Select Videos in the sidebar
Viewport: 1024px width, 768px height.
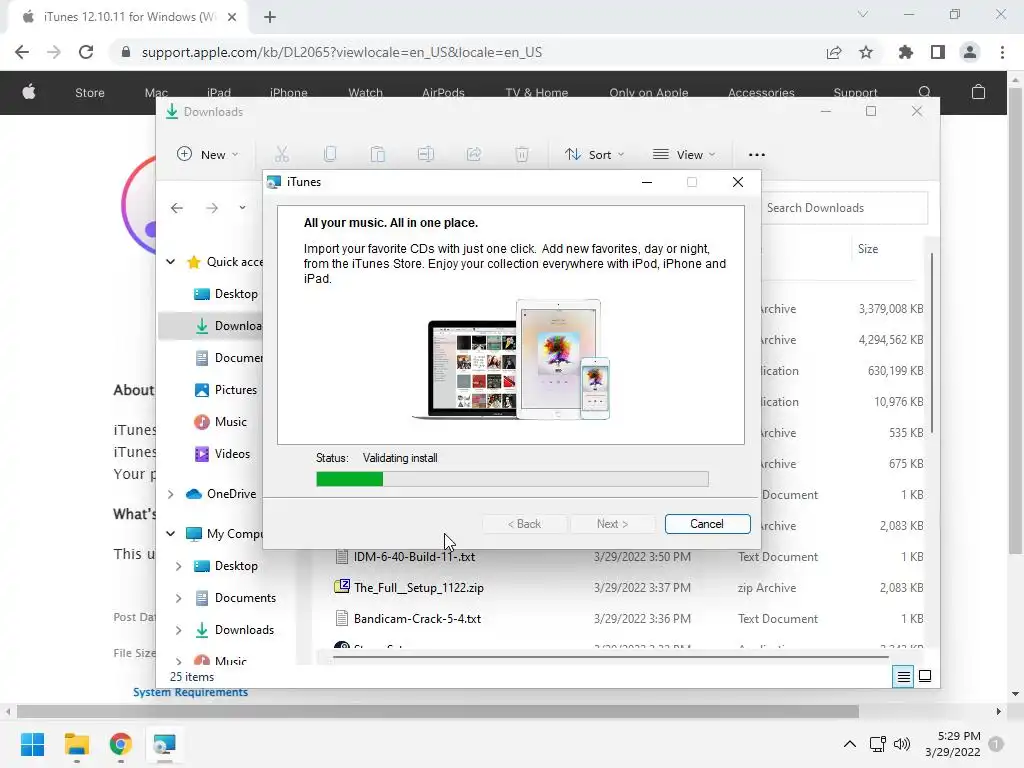[x=222, y=454]
